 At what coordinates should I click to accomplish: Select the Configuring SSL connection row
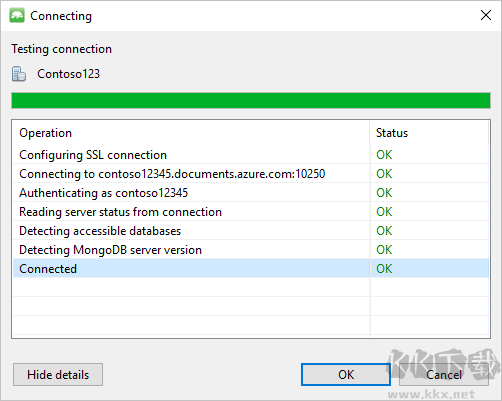click(x=251, y=155)
